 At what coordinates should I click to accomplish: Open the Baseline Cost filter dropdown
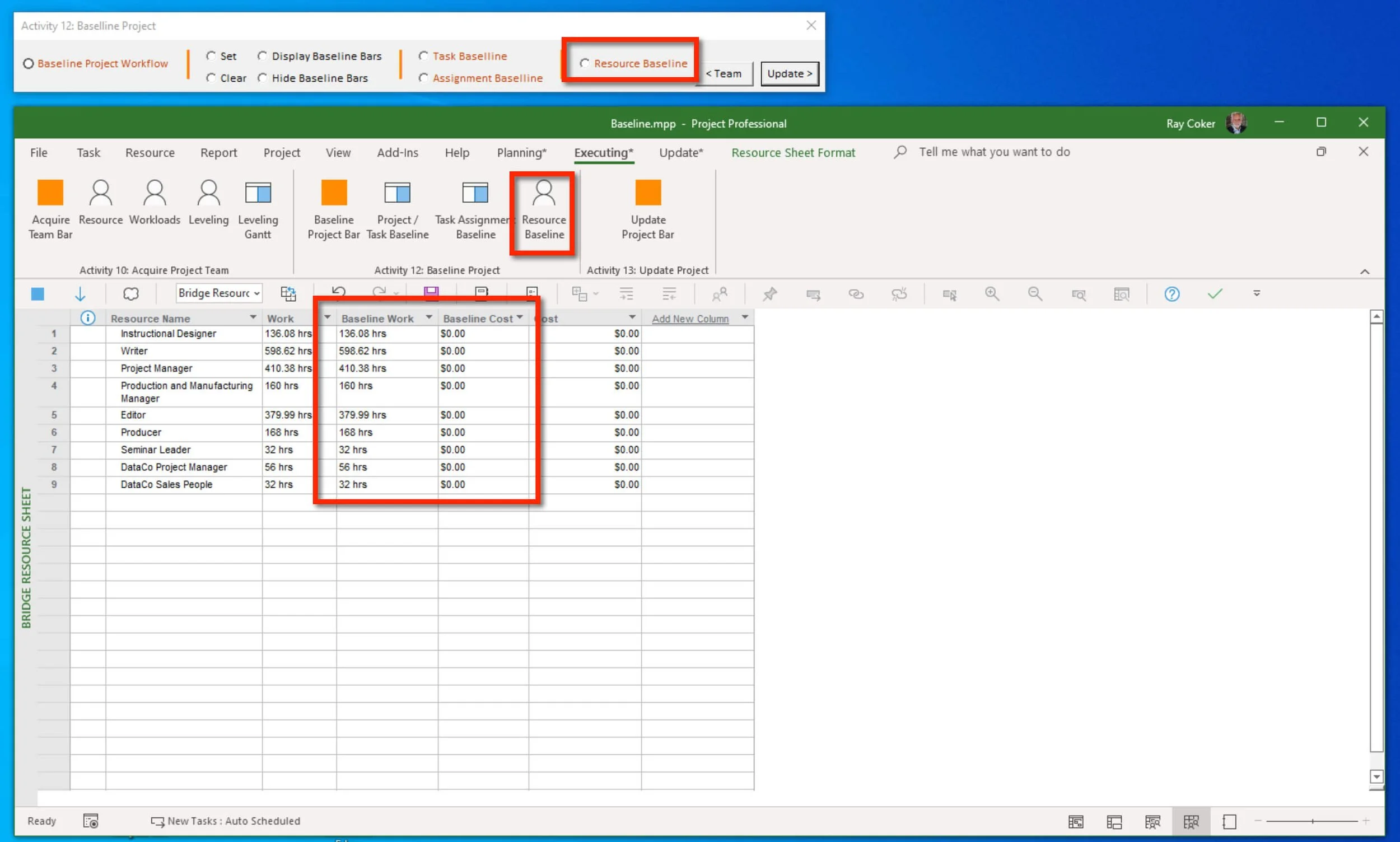pos(520,318)
